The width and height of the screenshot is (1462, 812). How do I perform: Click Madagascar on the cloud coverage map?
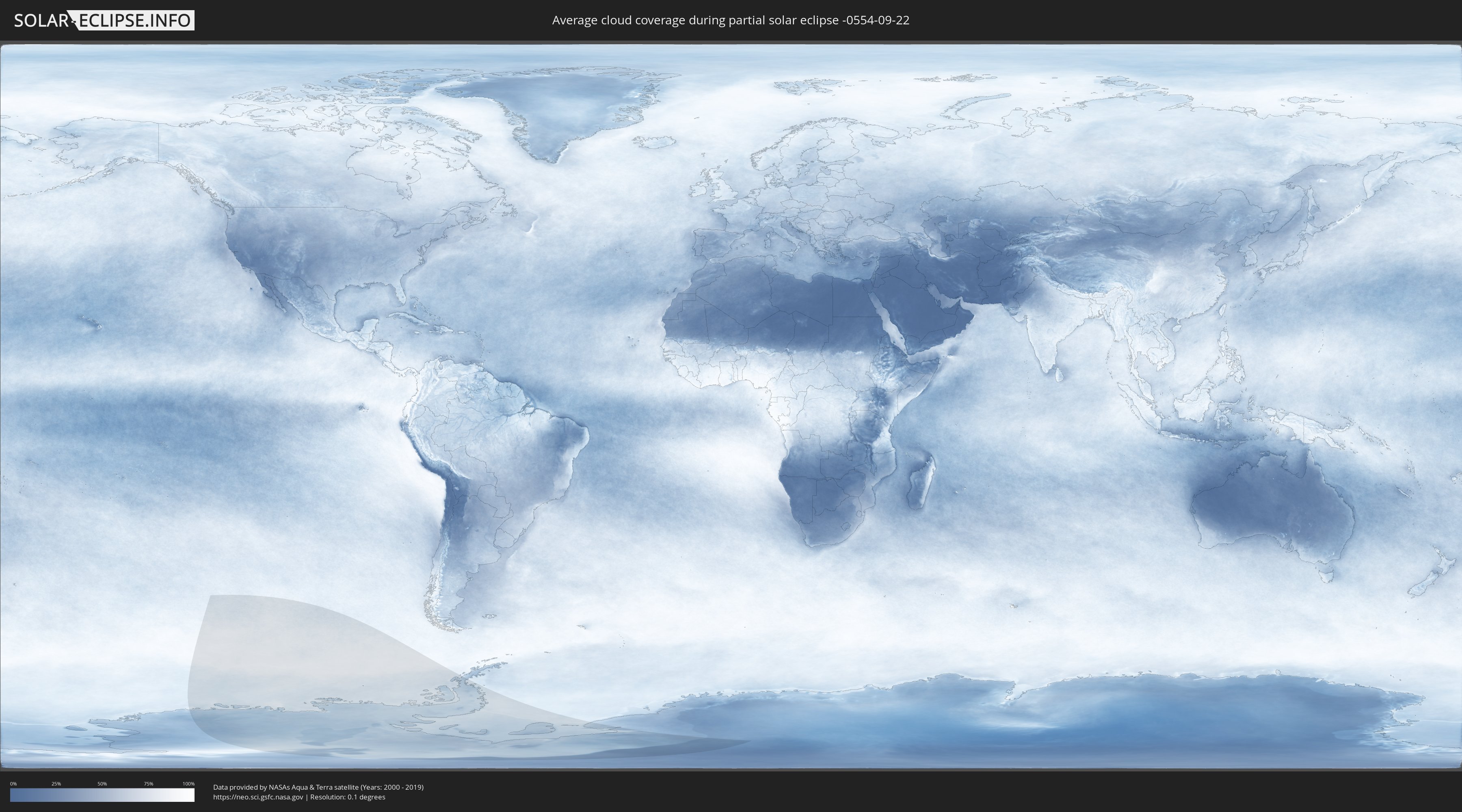point(922,482)
